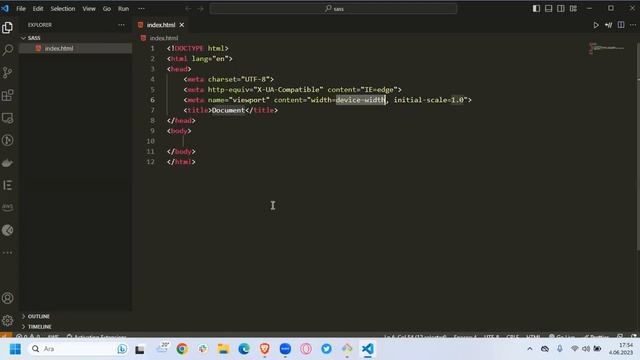This screenshot has width=640, height=360.
Task: Open the Search view in activity bar
Action: point(7,50)
